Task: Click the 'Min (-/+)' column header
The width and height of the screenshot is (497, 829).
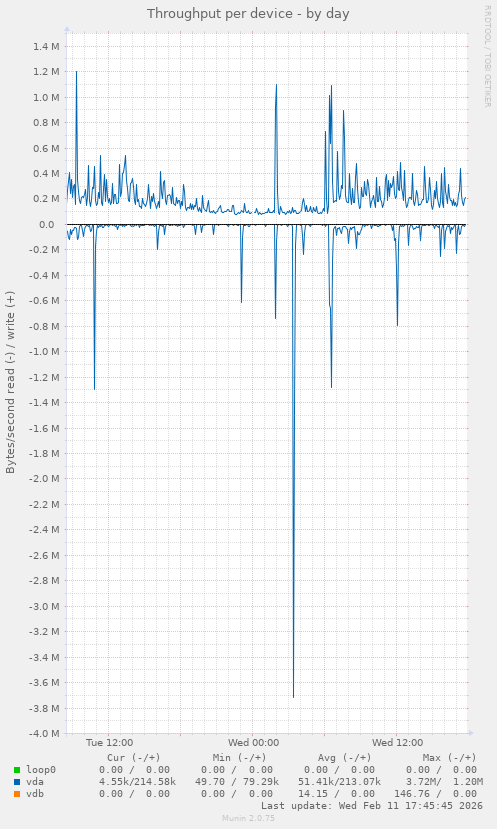Action: click(240, 758)
